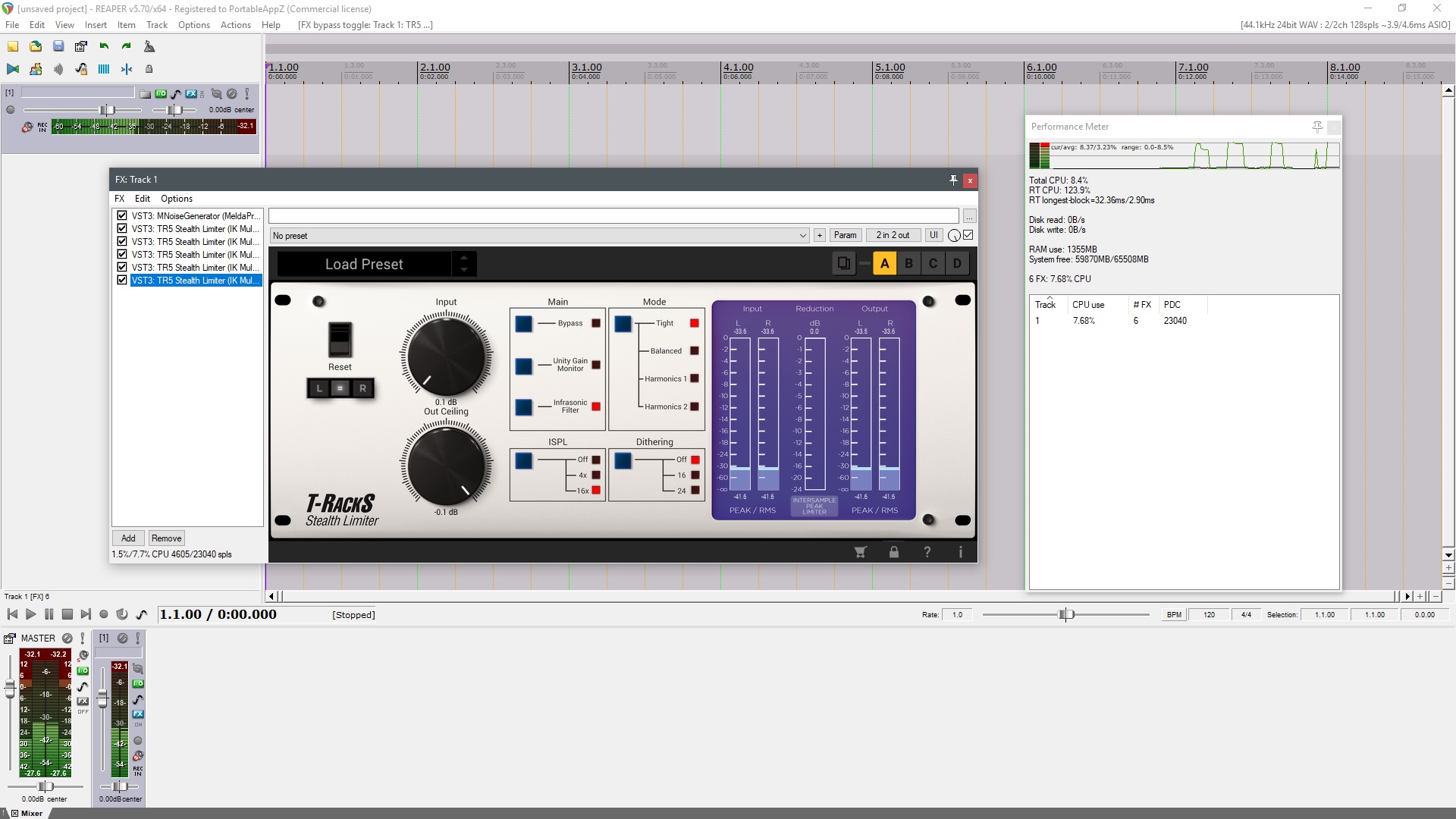
Task: Click the shopping cart icon in T-RackS
Action: [x=860, y=552]
